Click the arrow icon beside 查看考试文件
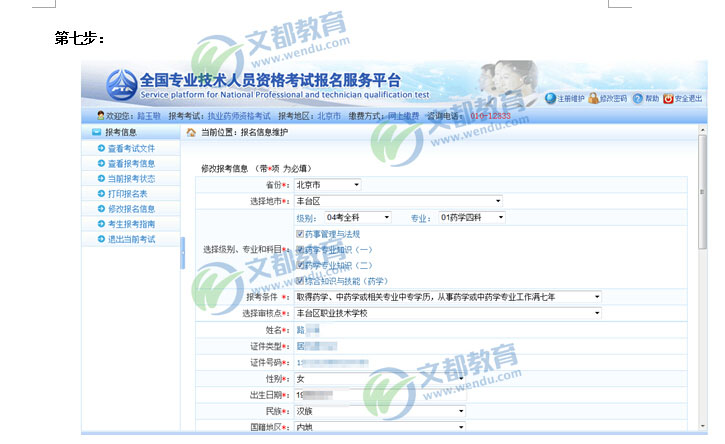The height and width of the screenshot is (444, 725). [x=101, y=148]
